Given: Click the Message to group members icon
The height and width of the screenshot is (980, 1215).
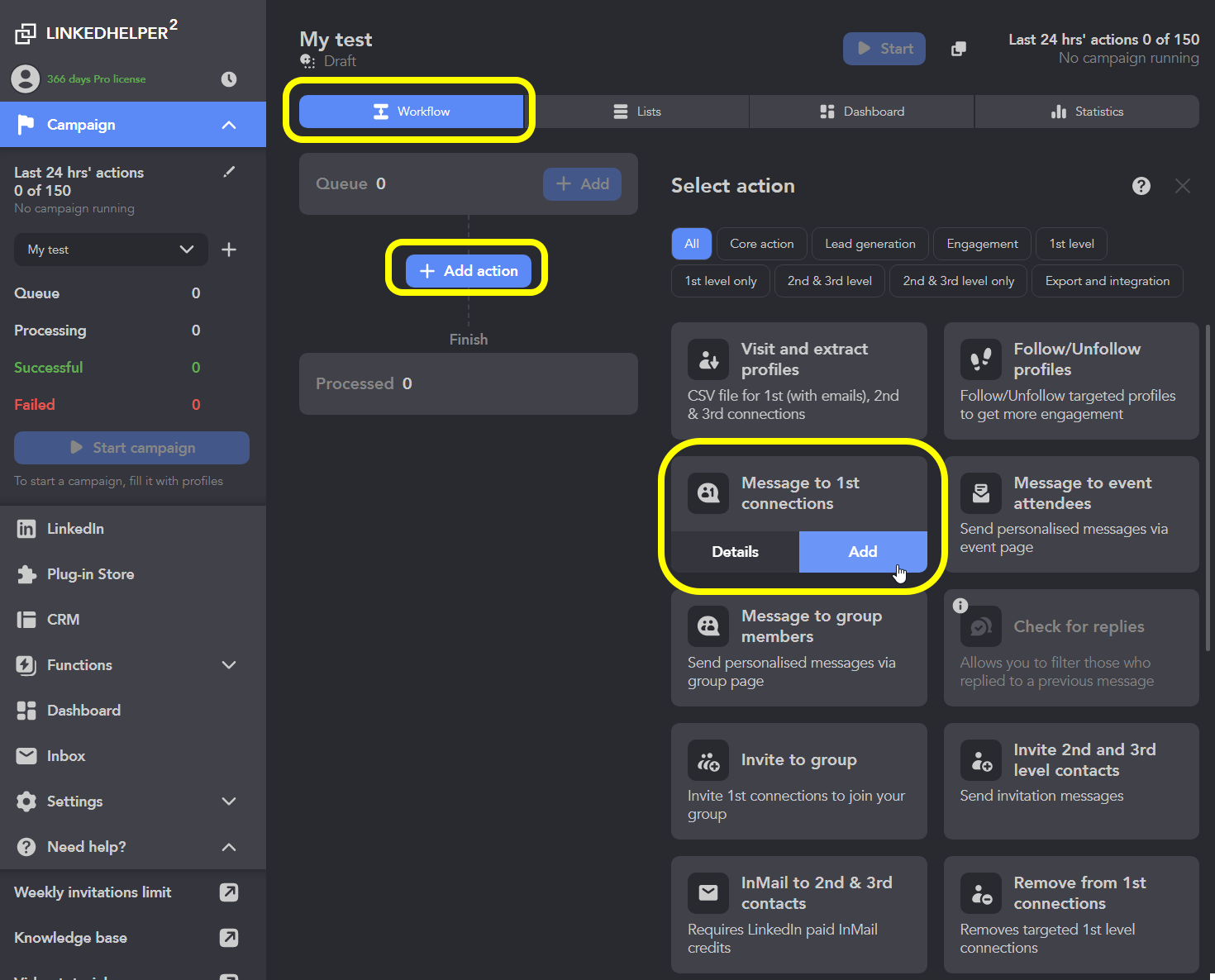Looking at the screenshot, I should pos(708,626).
